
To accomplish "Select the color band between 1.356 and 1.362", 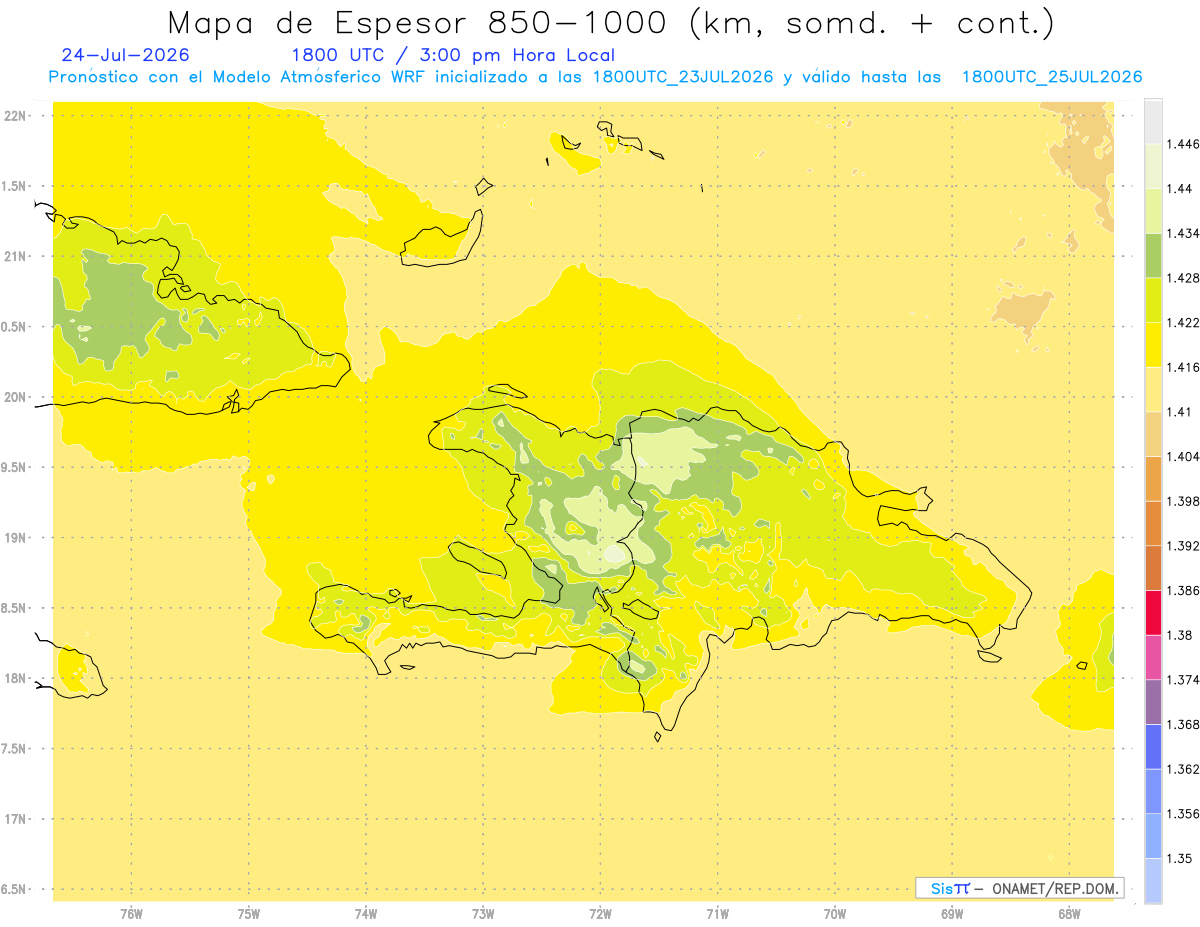I will pos(1153,791).
